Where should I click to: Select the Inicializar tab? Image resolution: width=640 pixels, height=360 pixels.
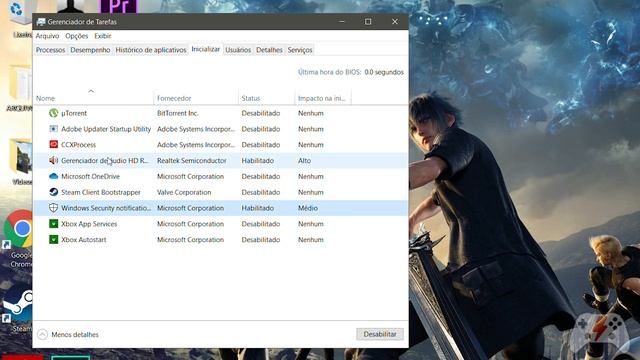pyautogui.click(x=206, y=49)
